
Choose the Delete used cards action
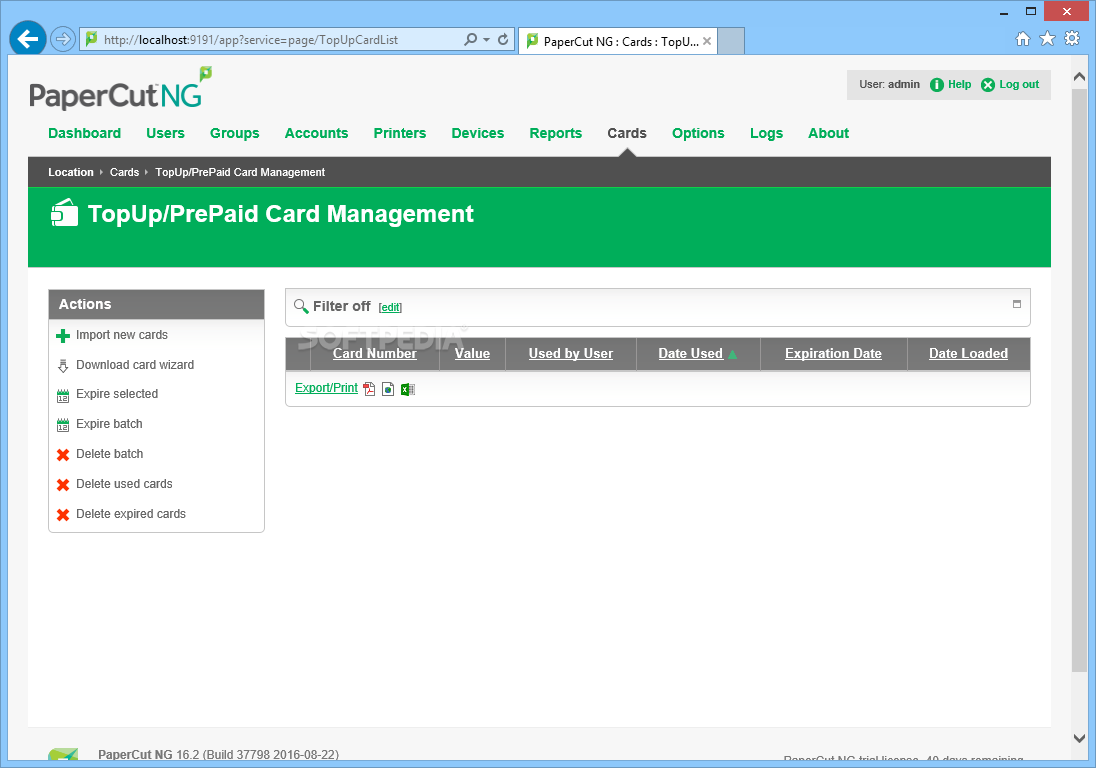point(124,484)
